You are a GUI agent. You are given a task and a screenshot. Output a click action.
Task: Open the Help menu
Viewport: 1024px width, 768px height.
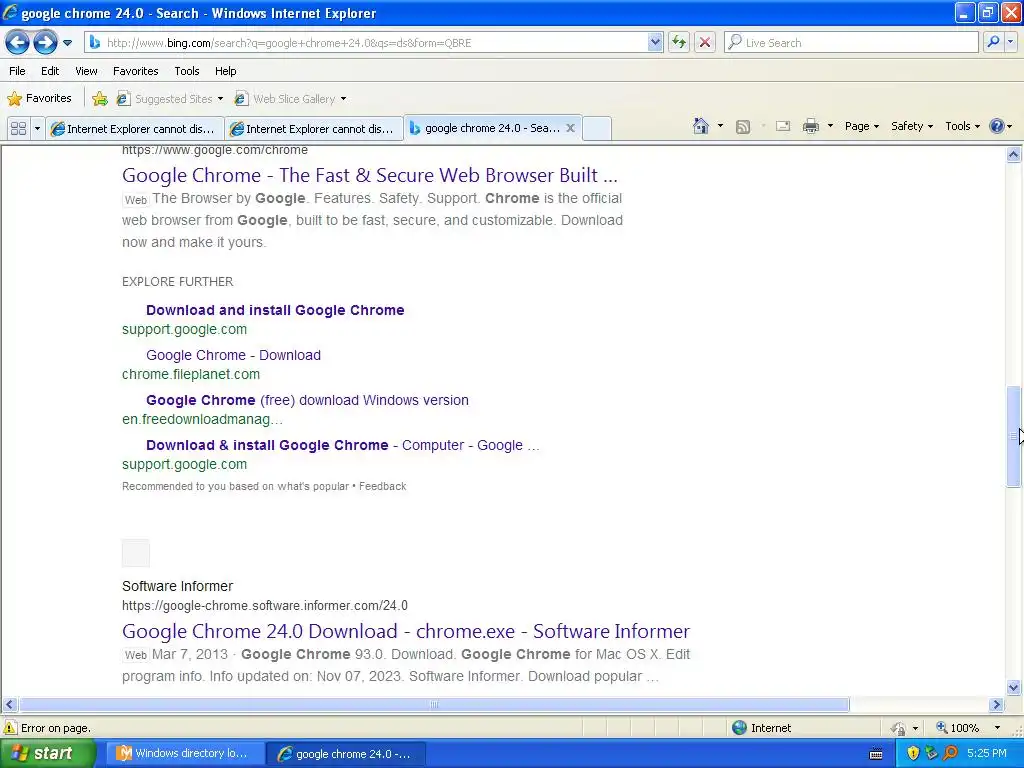pos(226,71)
